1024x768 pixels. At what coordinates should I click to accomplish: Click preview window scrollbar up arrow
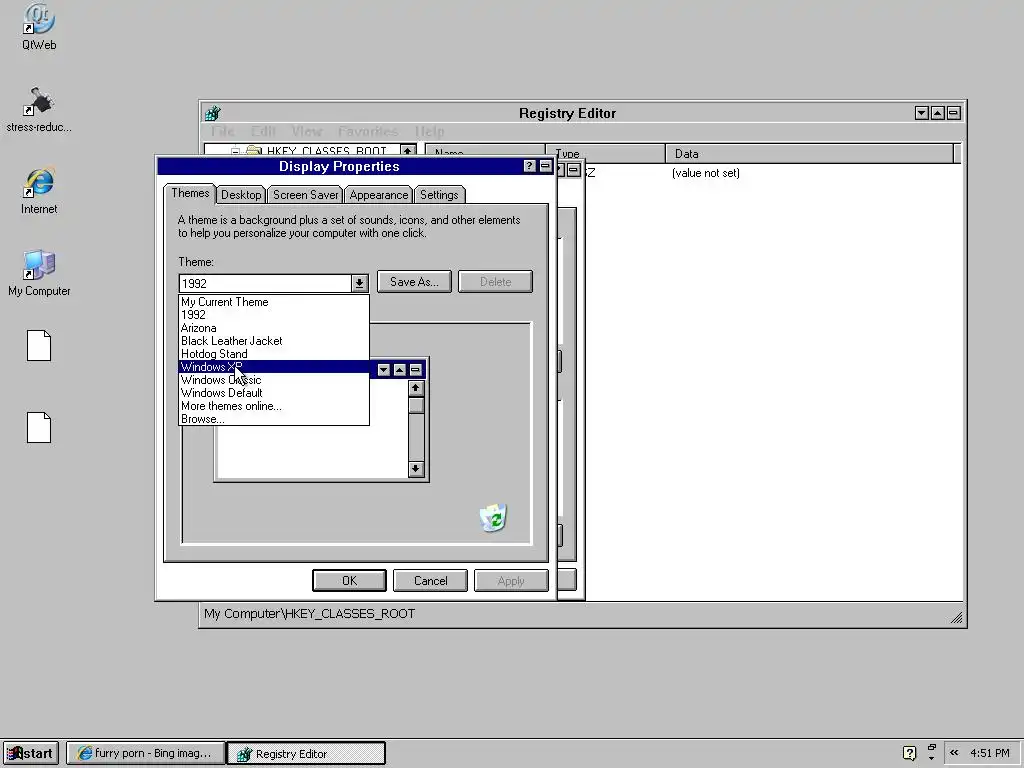(416, 389)
